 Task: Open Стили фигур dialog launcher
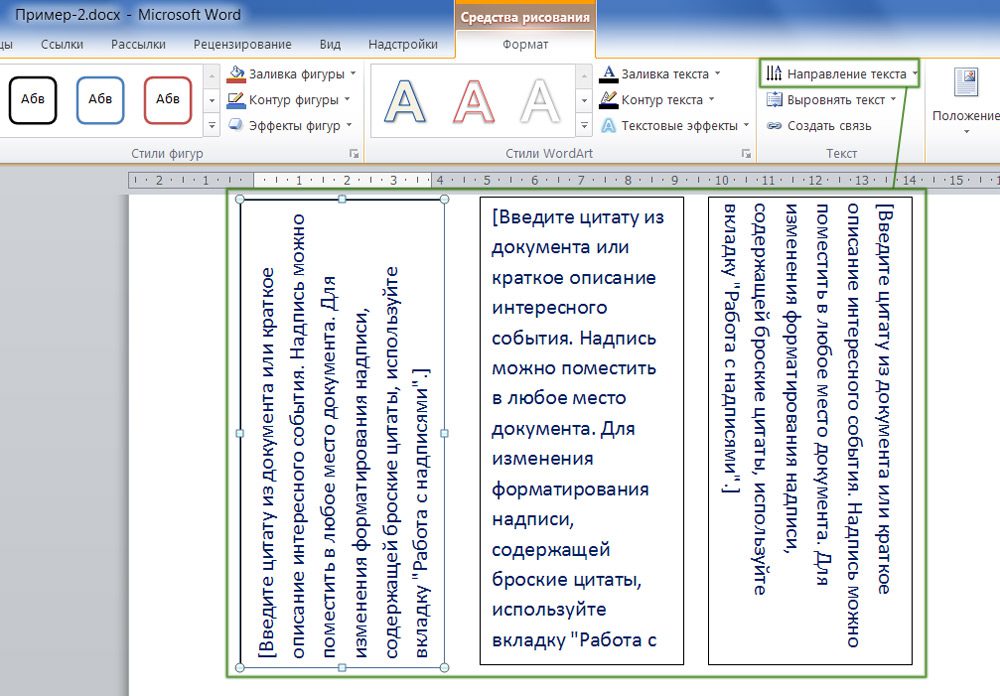(x=354, y=154)
